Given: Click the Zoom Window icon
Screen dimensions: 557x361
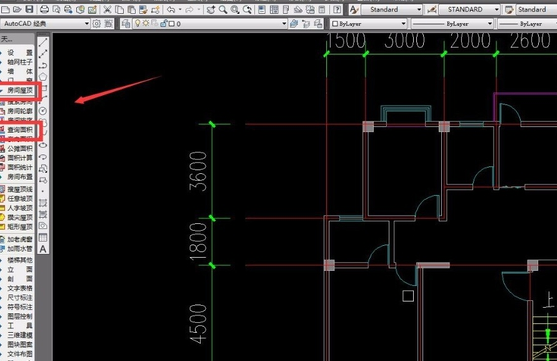Looking at the screenshot, I should click(235, 10).
